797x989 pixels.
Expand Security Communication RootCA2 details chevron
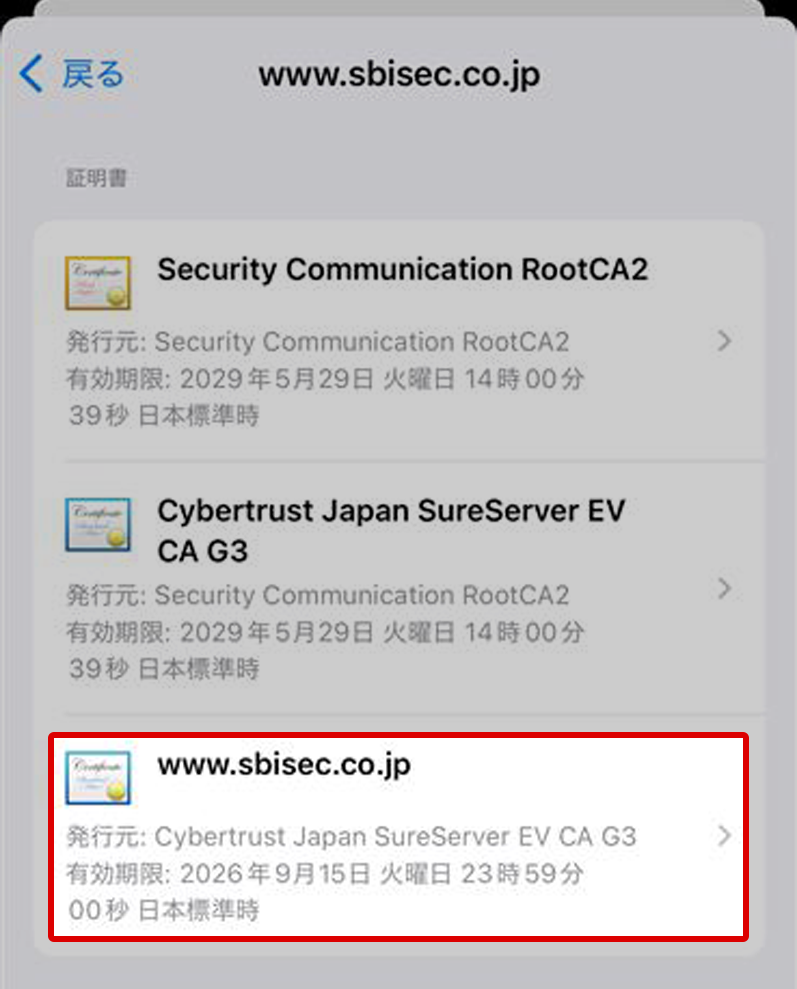[725, 342]
